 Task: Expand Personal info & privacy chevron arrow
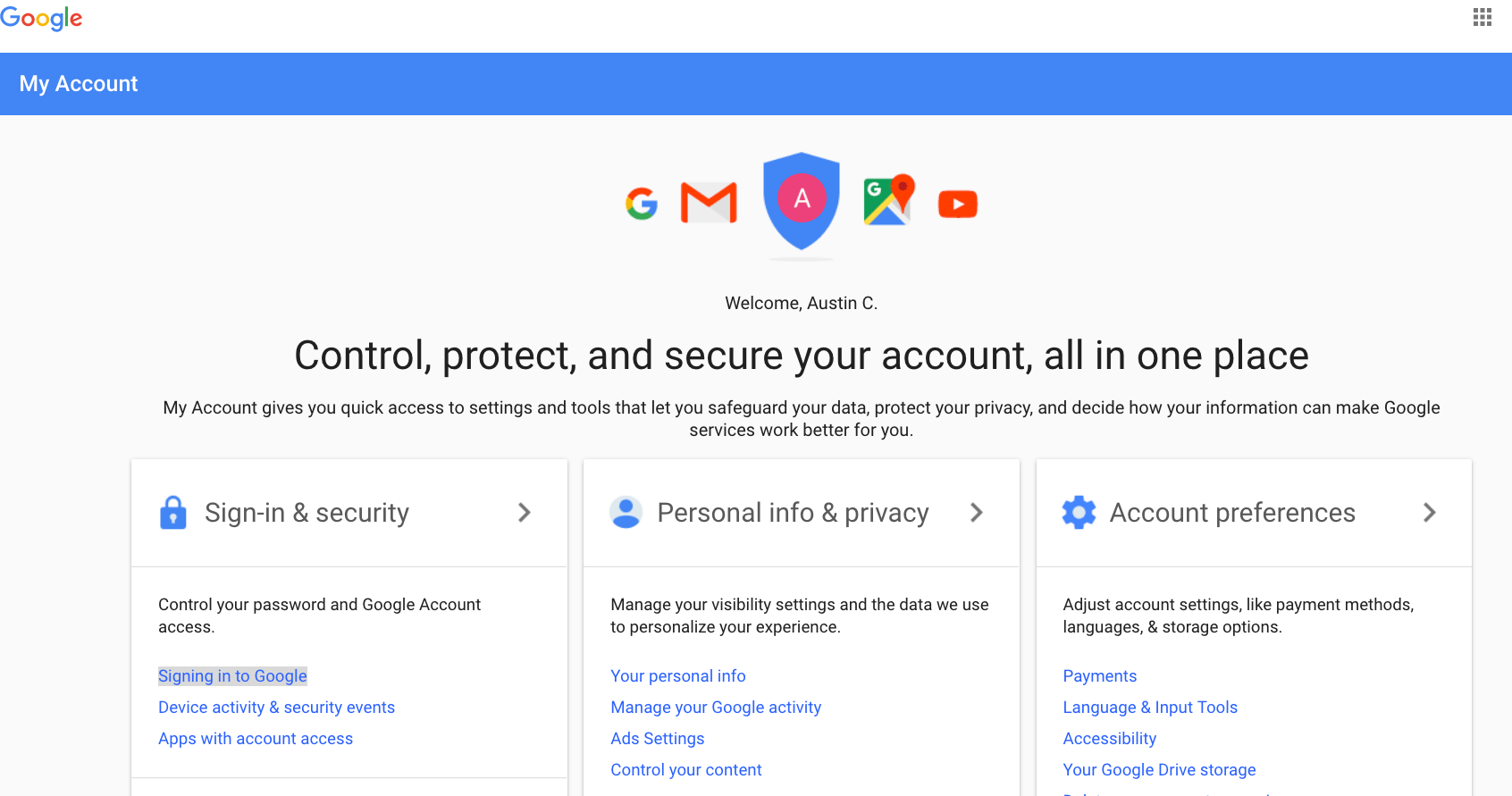977,512
